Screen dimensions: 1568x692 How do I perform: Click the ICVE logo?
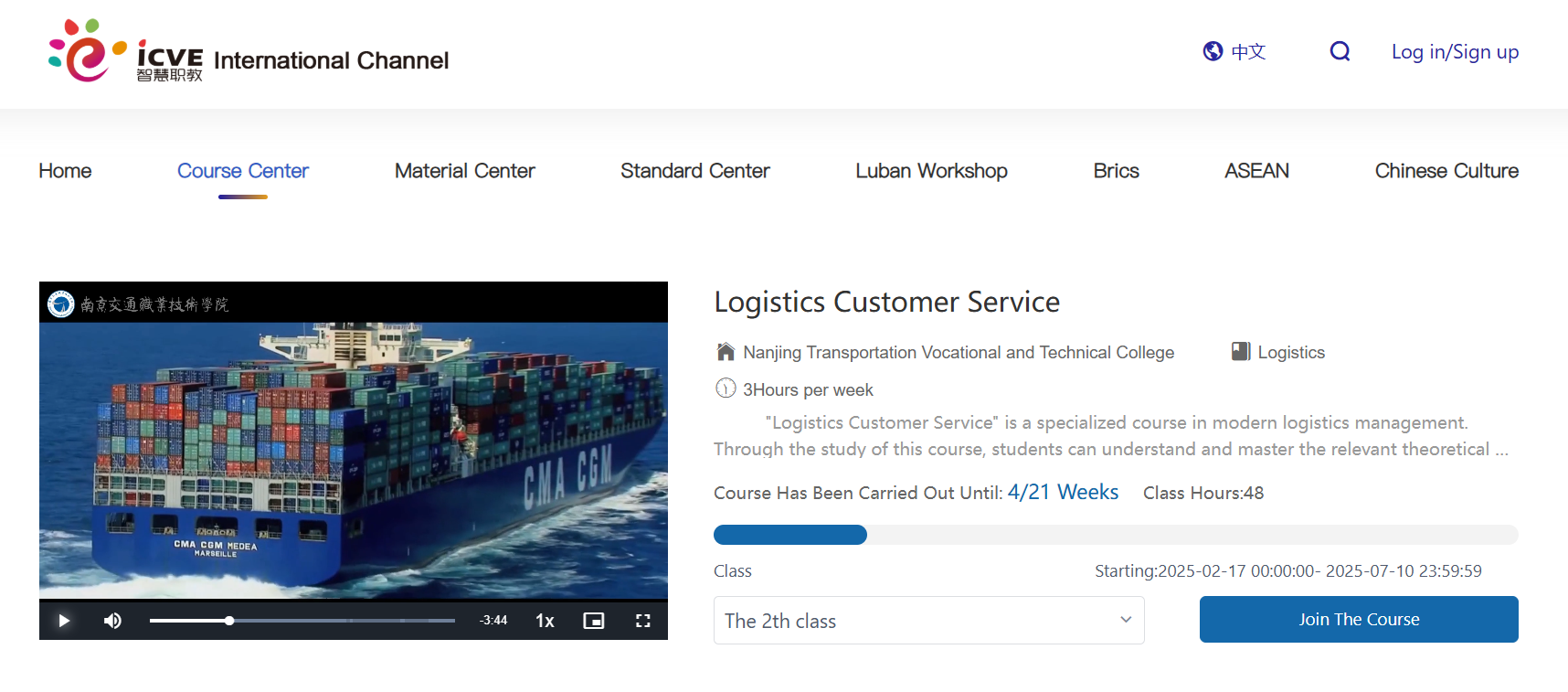pyautogui.click(x=125, y=52)
